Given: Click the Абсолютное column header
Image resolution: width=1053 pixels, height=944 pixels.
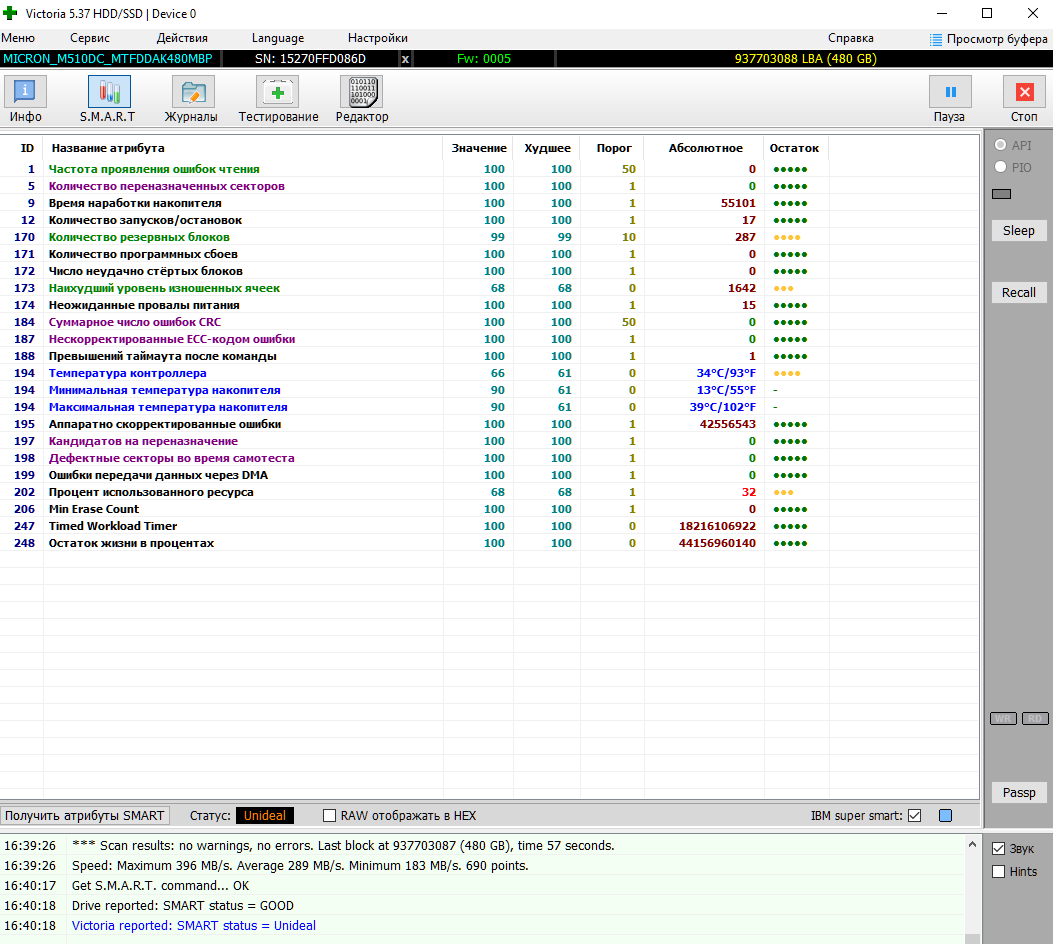Looking at the screenshot, I should click(x=705, y=148).
